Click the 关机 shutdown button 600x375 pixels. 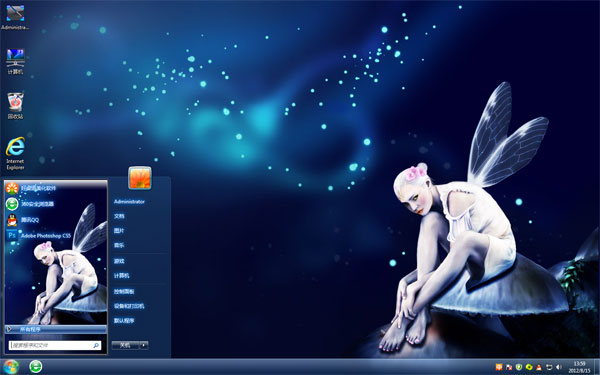tap(125, 345)
